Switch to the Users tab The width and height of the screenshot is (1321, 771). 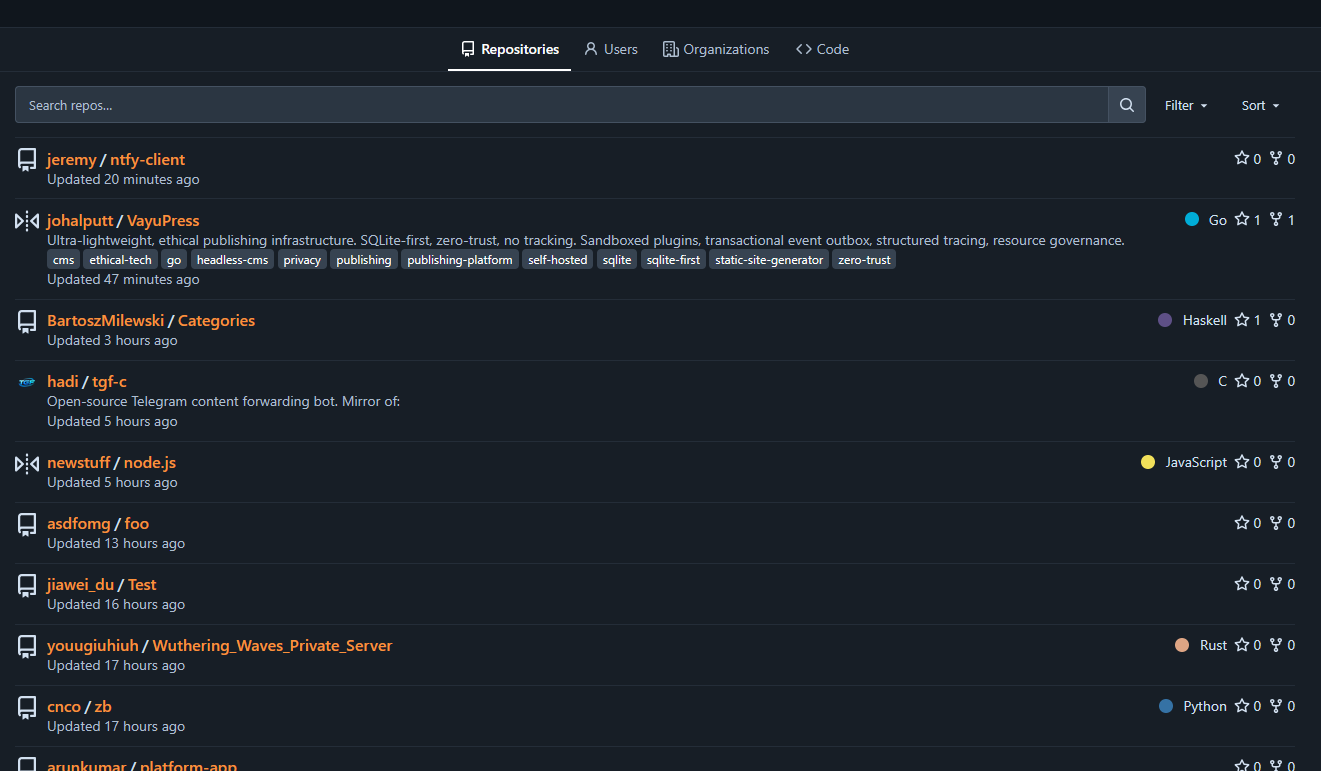tap(611, 49)
